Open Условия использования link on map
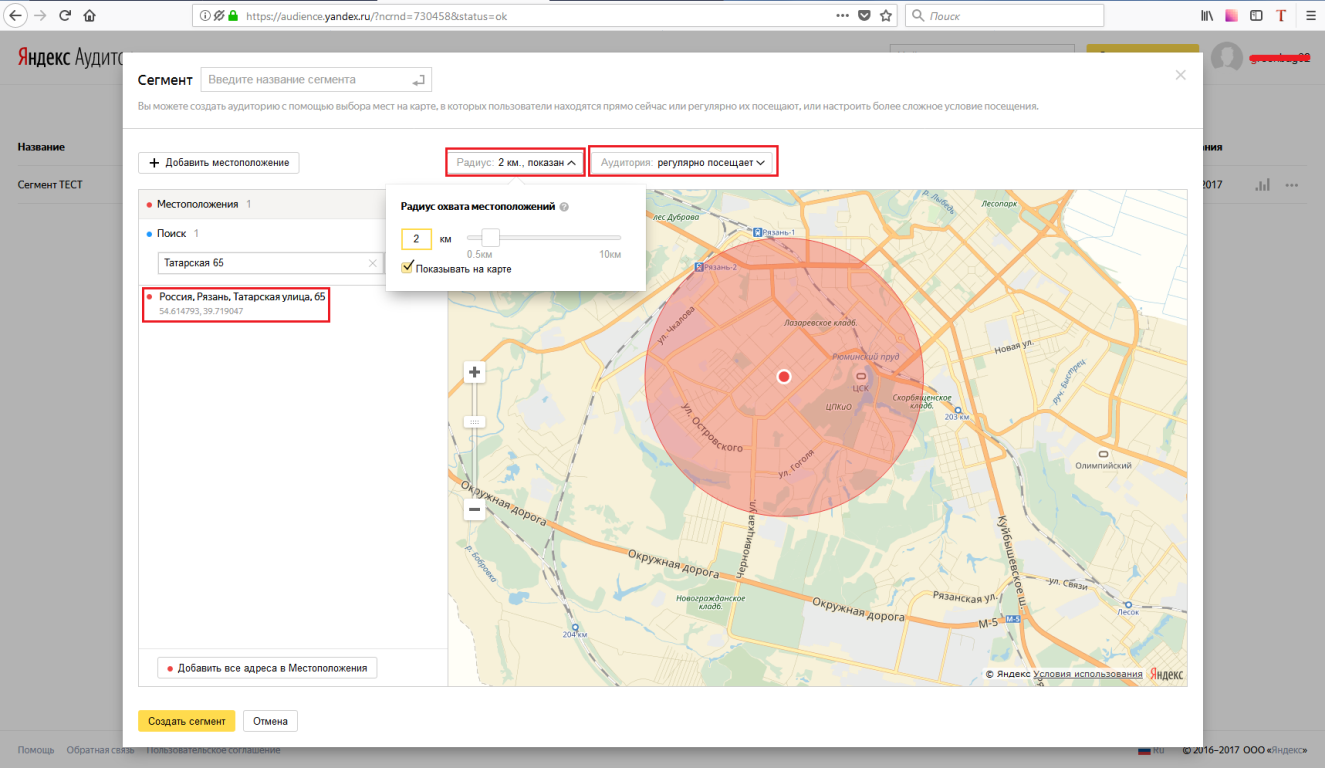1325x768 pixels. click(1088, 674)
